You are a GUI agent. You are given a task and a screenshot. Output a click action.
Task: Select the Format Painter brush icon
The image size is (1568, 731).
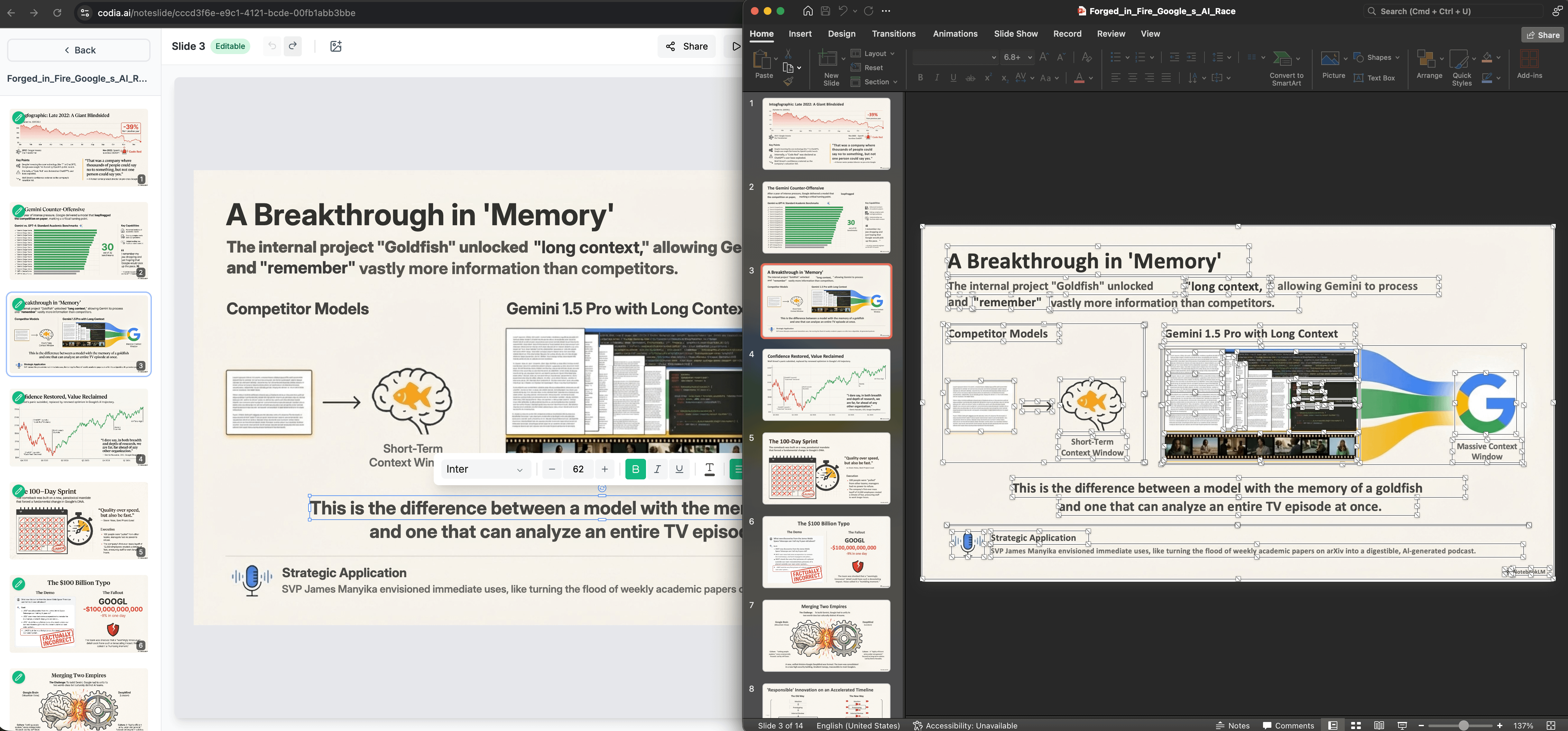tap(788, 81)
